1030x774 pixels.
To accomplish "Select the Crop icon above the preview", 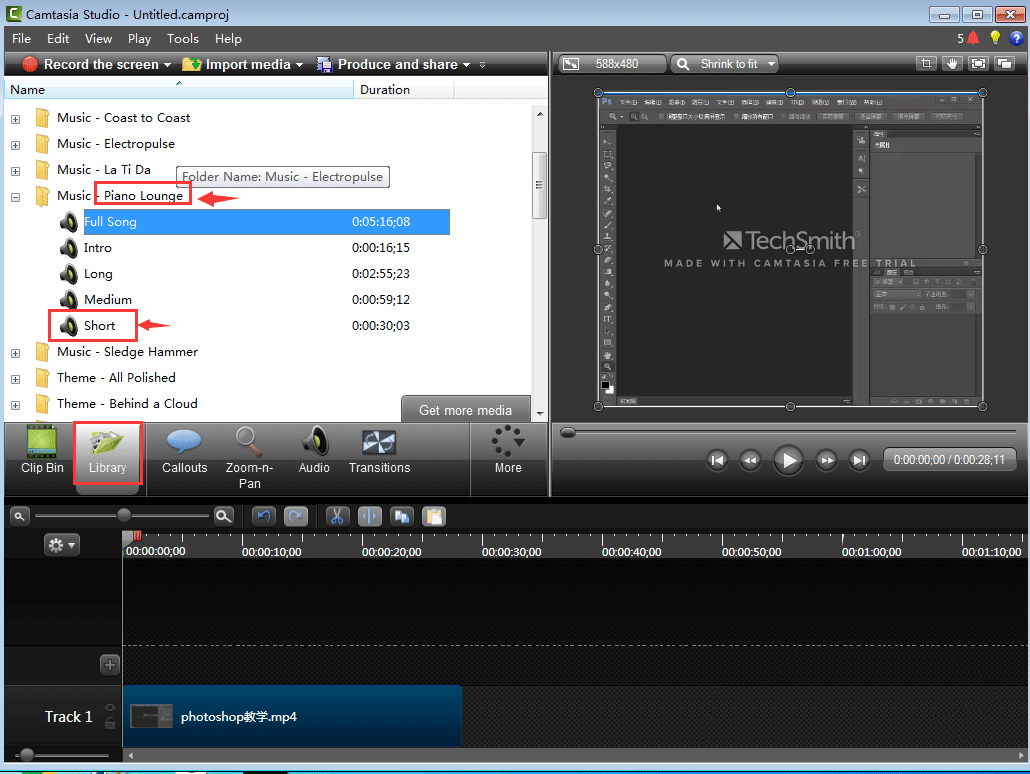I will 926,63.
